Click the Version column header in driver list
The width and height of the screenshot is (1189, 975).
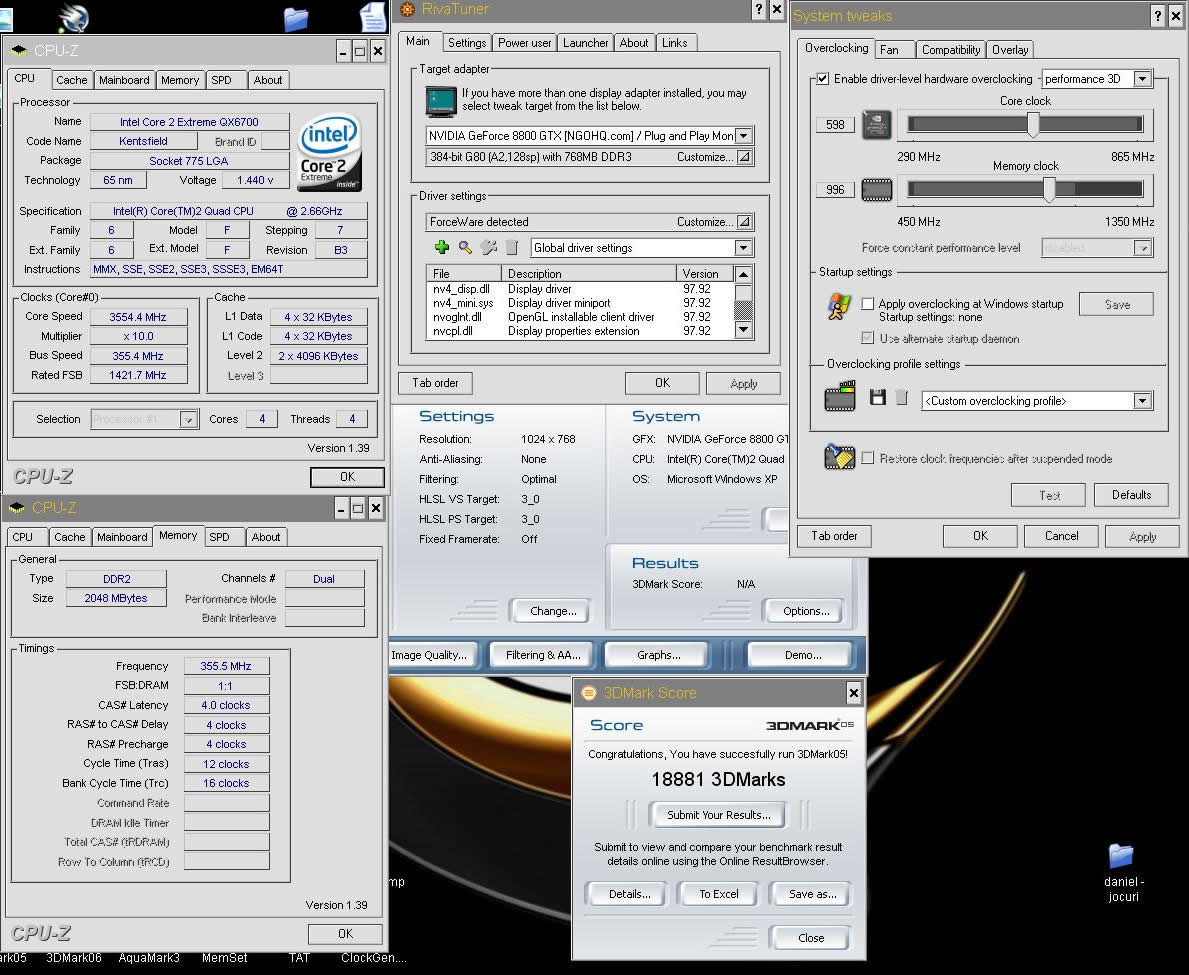tap(704, 274)
